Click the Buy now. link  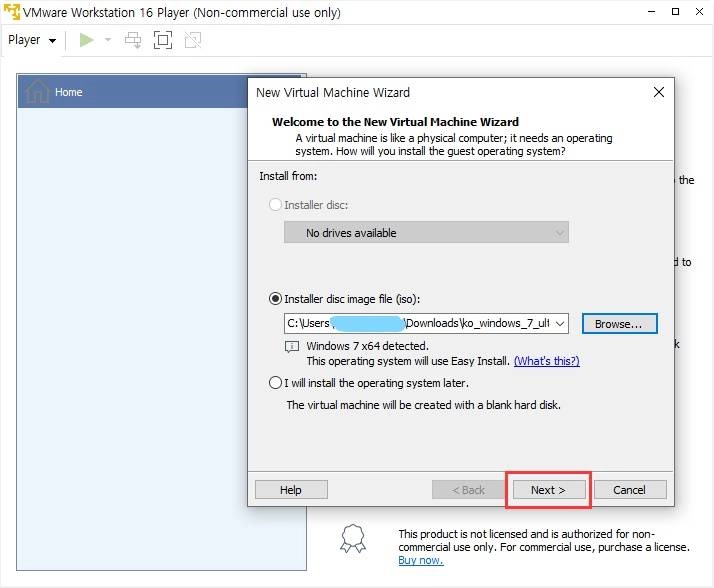[421, 560]
